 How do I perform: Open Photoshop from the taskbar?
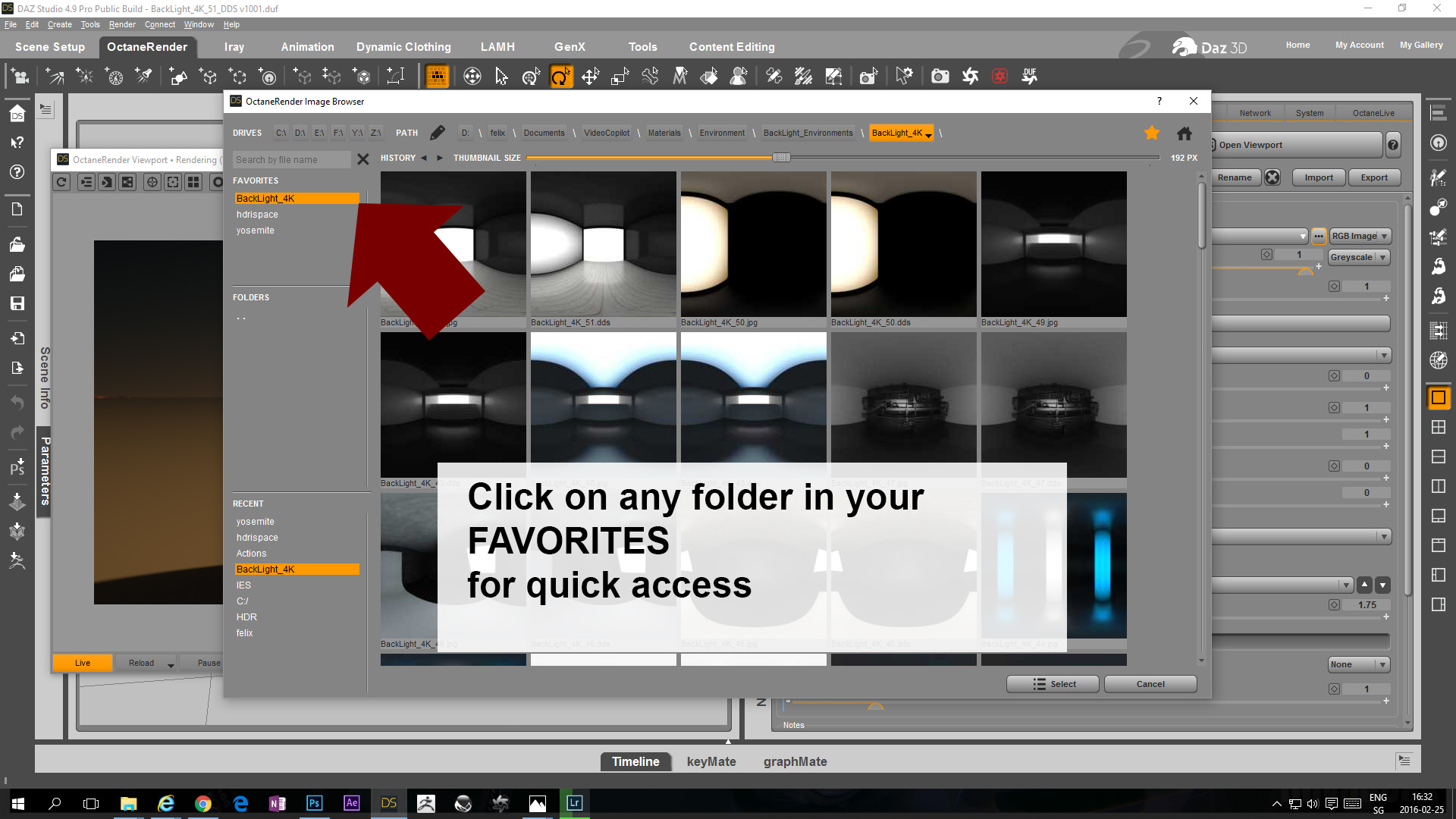[x=314, y=803]
